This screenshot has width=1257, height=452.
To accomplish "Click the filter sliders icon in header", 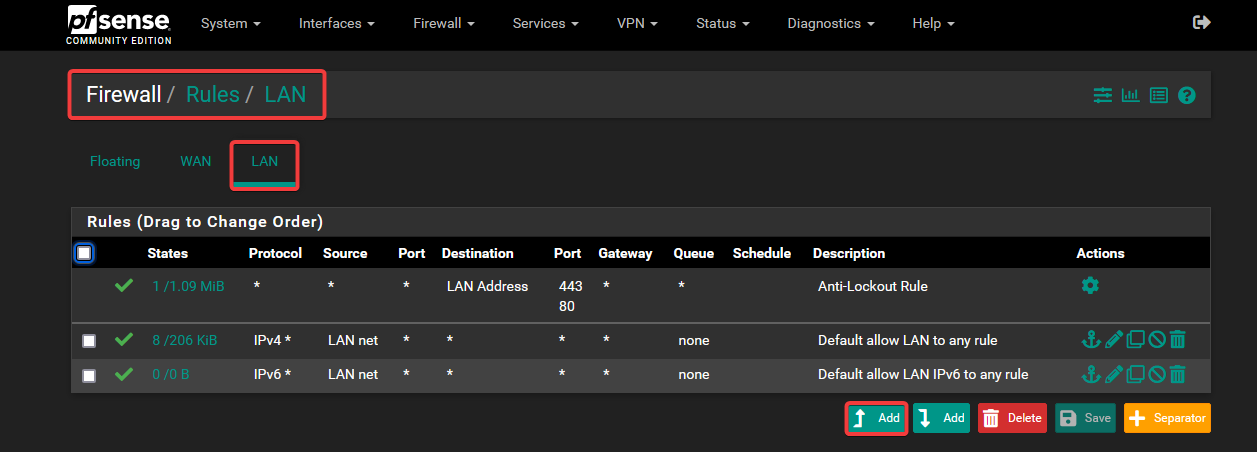I will point(1102,96).
